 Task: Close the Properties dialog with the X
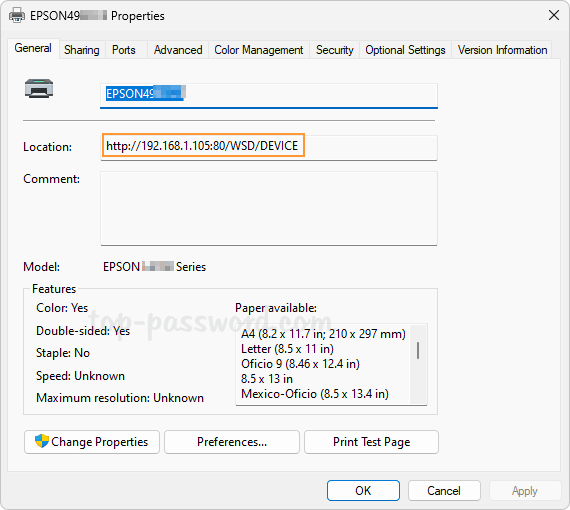point(554,15)
